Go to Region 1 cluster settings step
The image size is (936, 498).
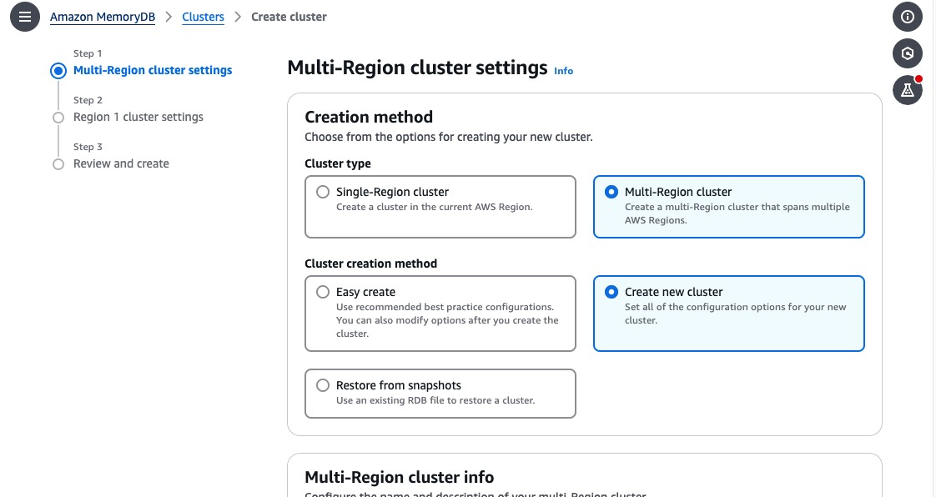pos(138,117)
